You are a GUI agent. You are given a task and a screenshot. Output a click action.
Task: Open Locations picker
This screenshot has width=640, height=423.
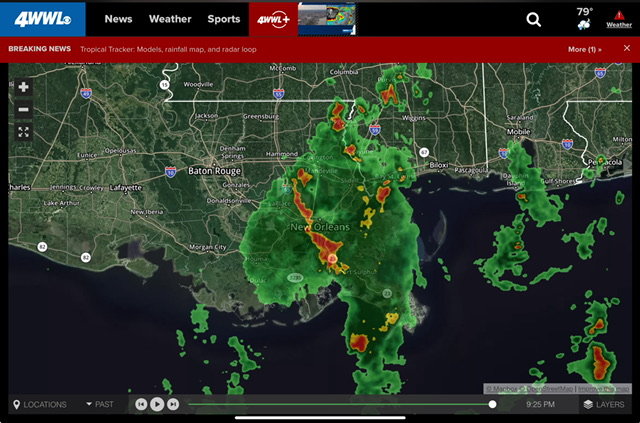(x=40, y=405)
